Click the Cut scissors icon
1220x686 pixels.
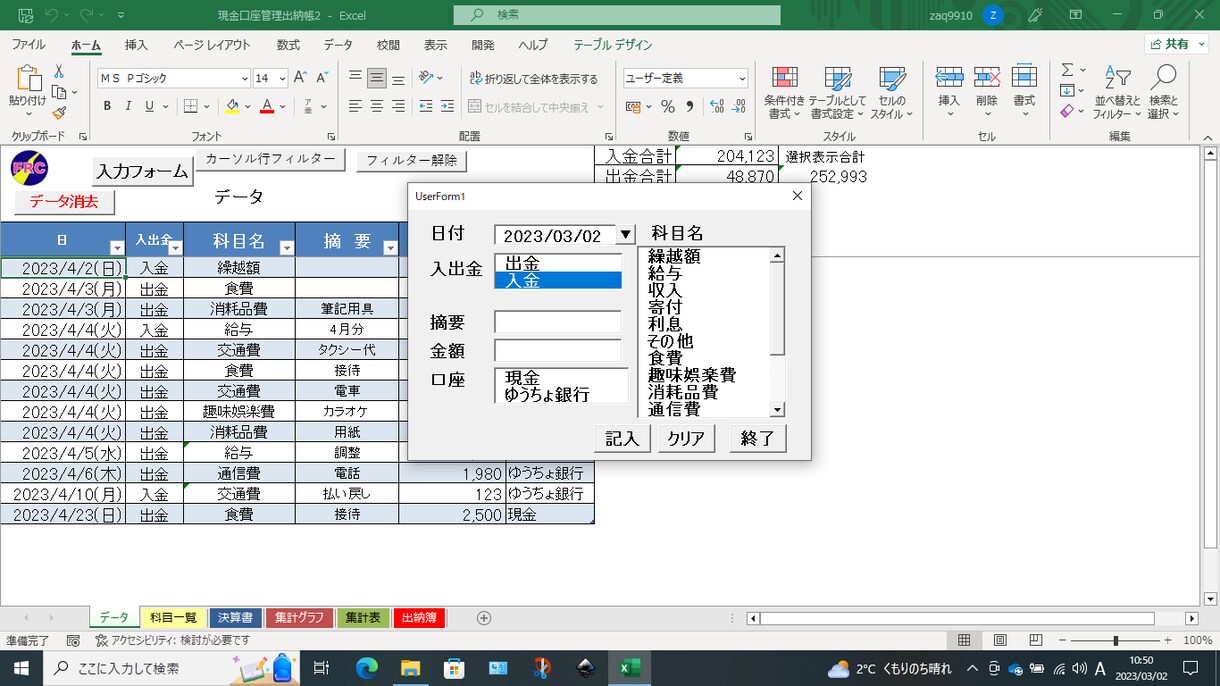click(59, 72)
